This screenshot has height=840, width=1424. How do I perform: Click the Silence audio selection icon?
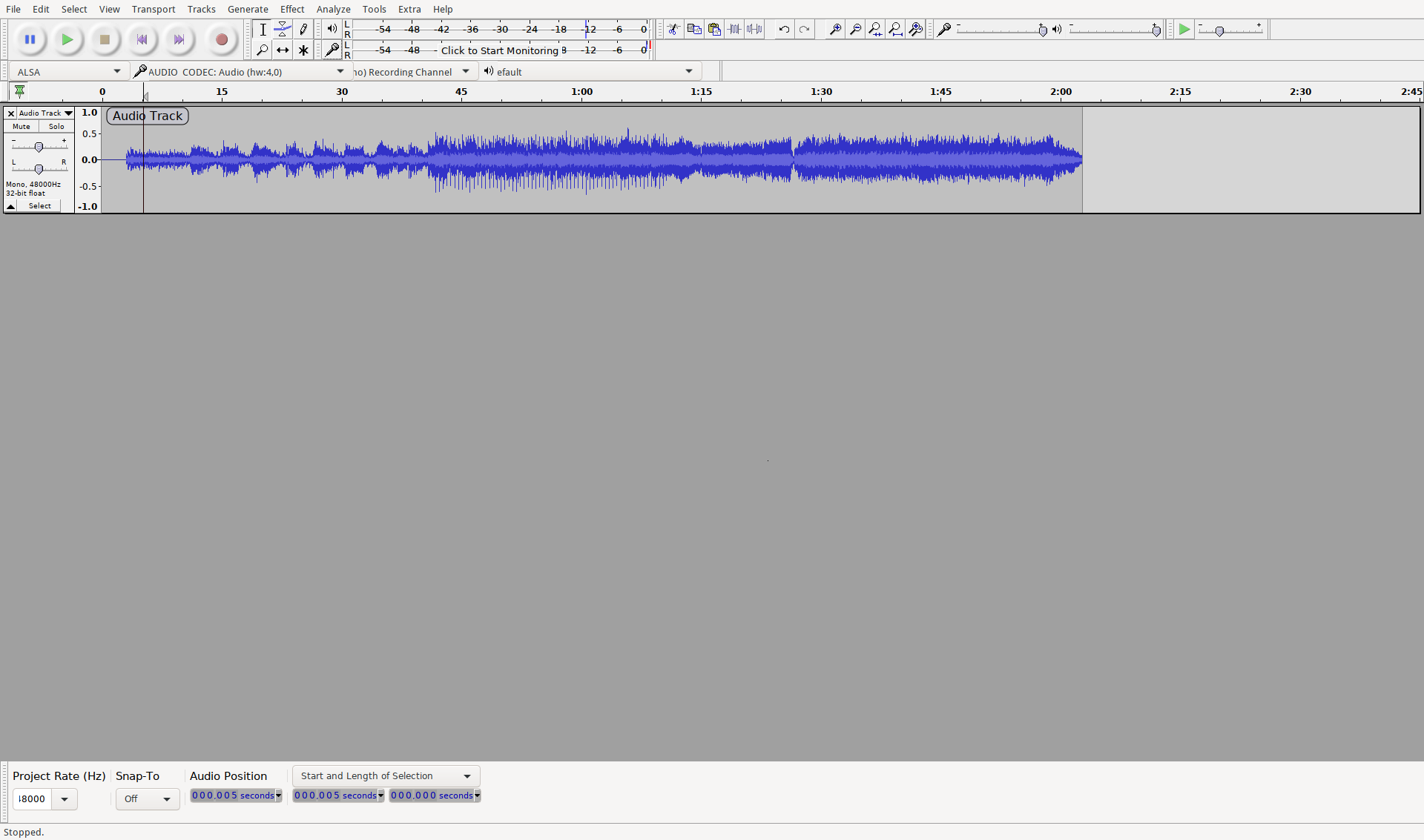tap(754, 30)
